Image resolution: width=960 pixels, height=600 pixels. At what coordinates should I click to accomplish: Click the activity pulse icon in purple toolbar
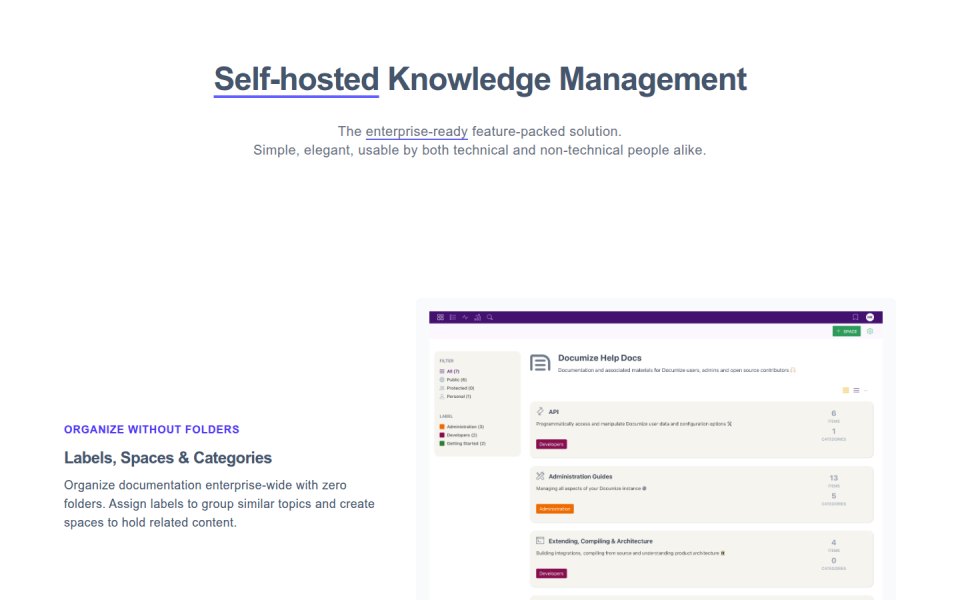click(x=465, y=317)
